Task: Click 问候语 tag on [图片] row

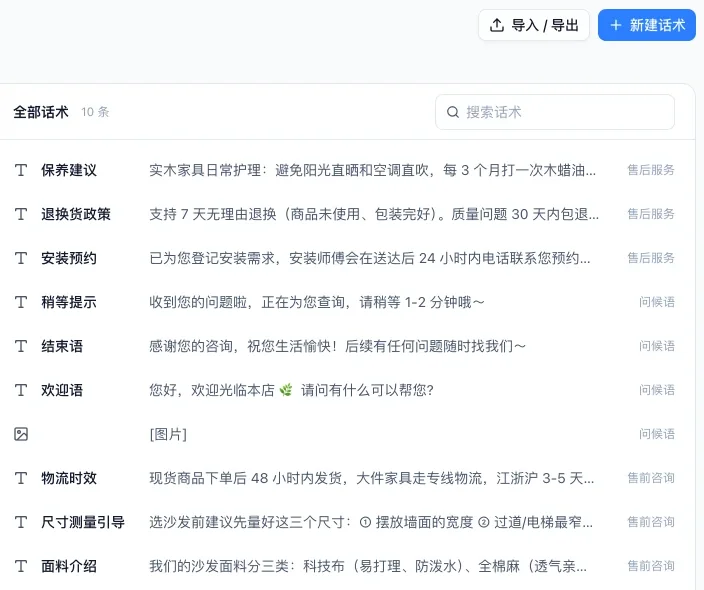Action: tap(657, 434)
